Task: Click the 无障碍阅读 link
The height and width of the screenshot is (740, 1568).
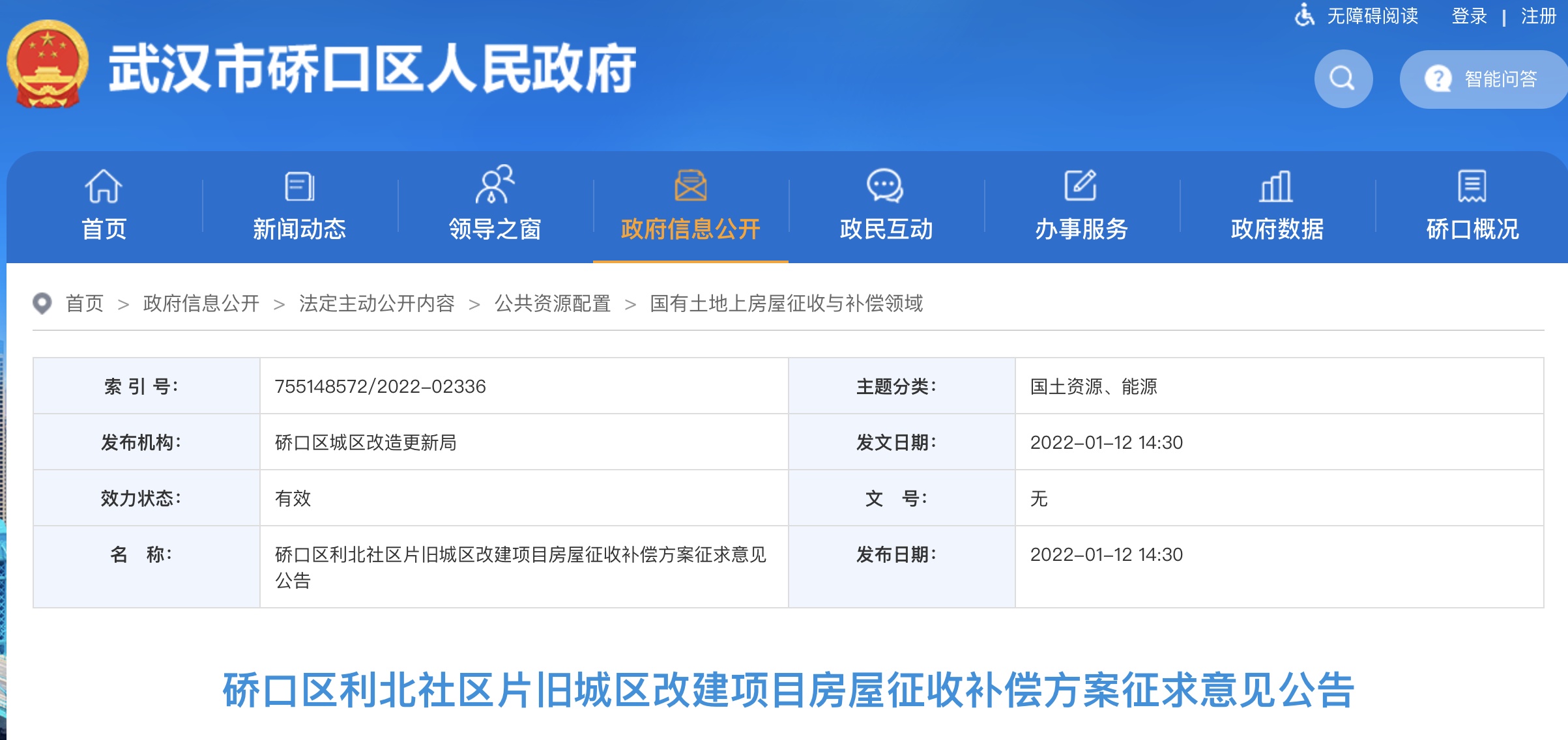Action: (x=1372, y=16)
